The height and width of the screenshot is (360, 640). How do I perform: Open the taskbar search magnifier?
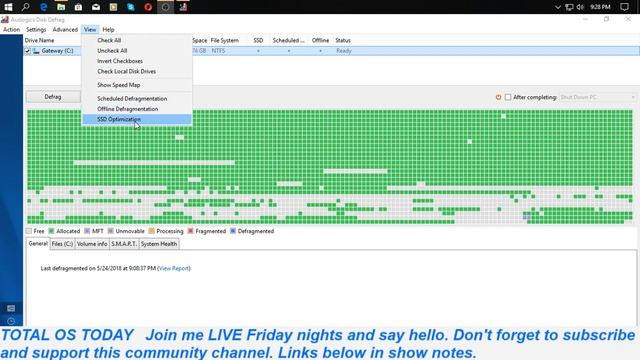point(26,7)
